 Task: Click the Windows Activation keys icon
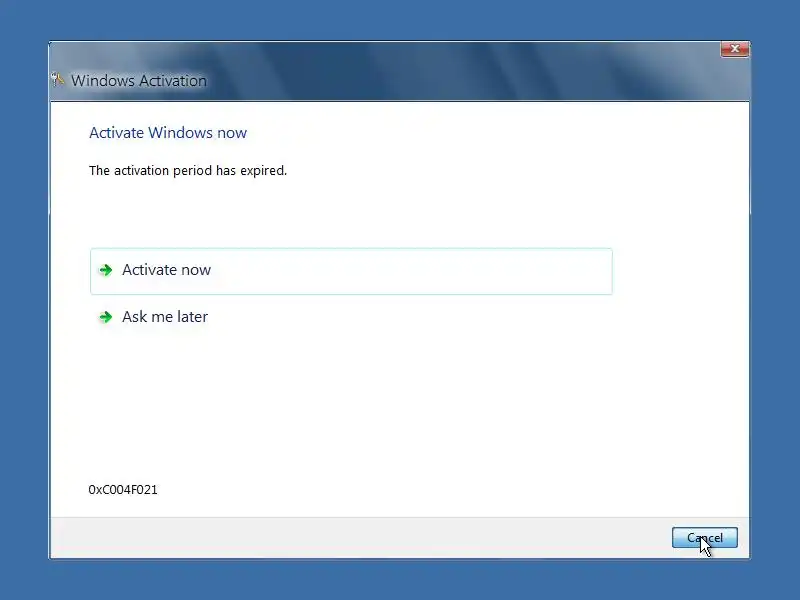(58, 80)
